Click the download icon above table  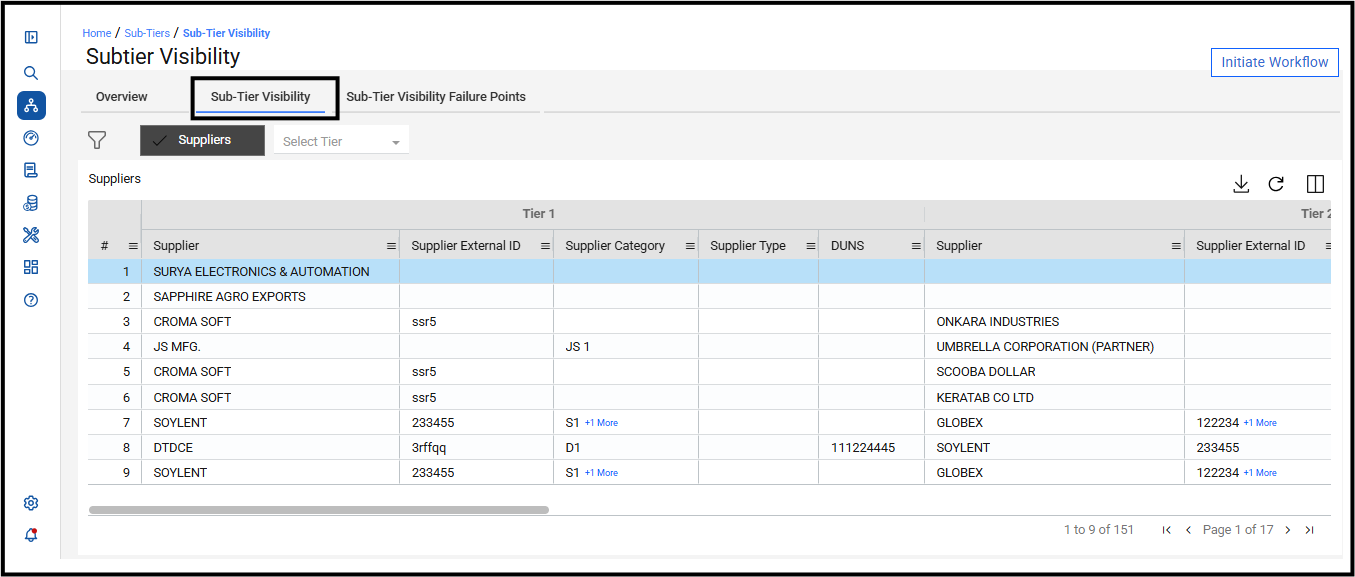[1241, 184]
